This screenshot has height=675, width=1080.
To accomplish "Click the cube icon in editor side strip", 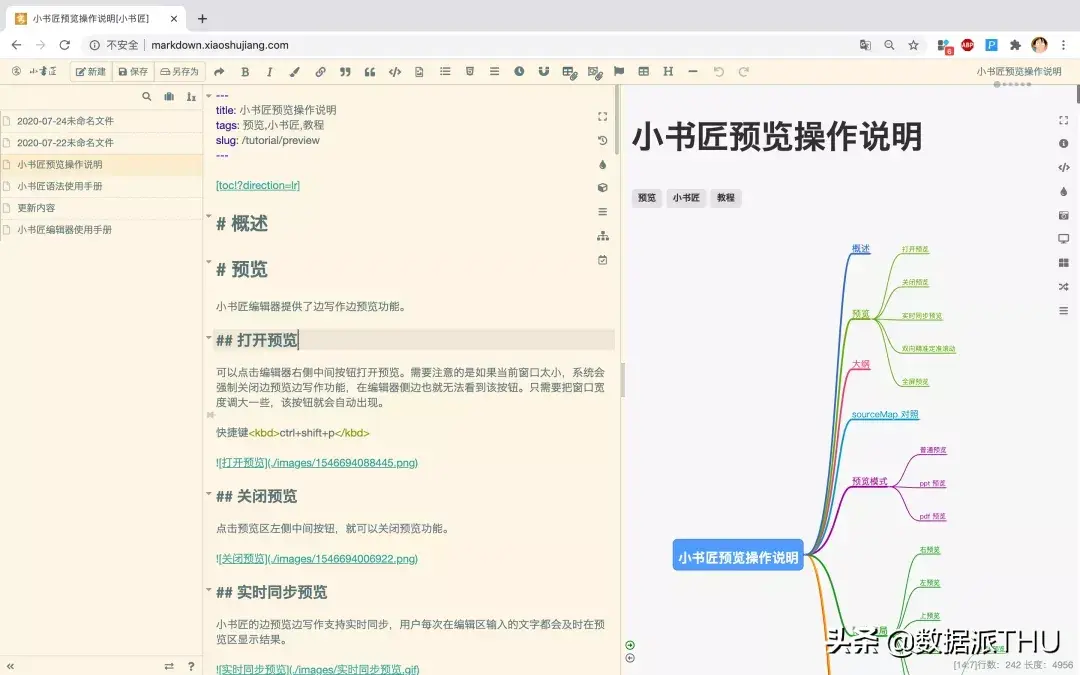I will click(603, 187).
